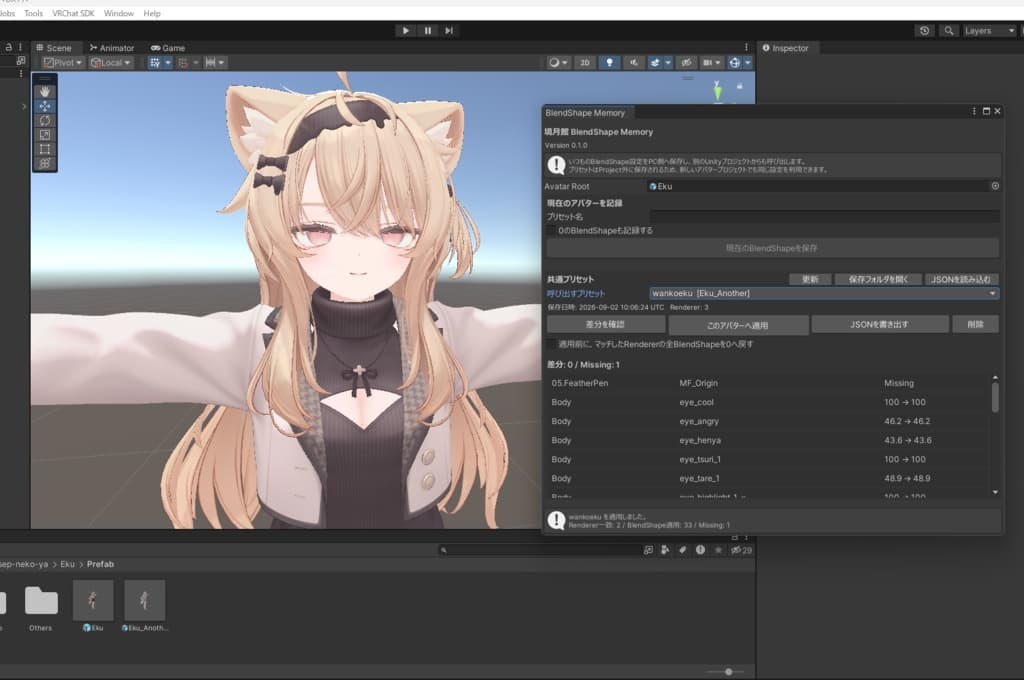Click the Step frame button
This screenshot has width=1024, height=680.
click(x=449, y=31)
